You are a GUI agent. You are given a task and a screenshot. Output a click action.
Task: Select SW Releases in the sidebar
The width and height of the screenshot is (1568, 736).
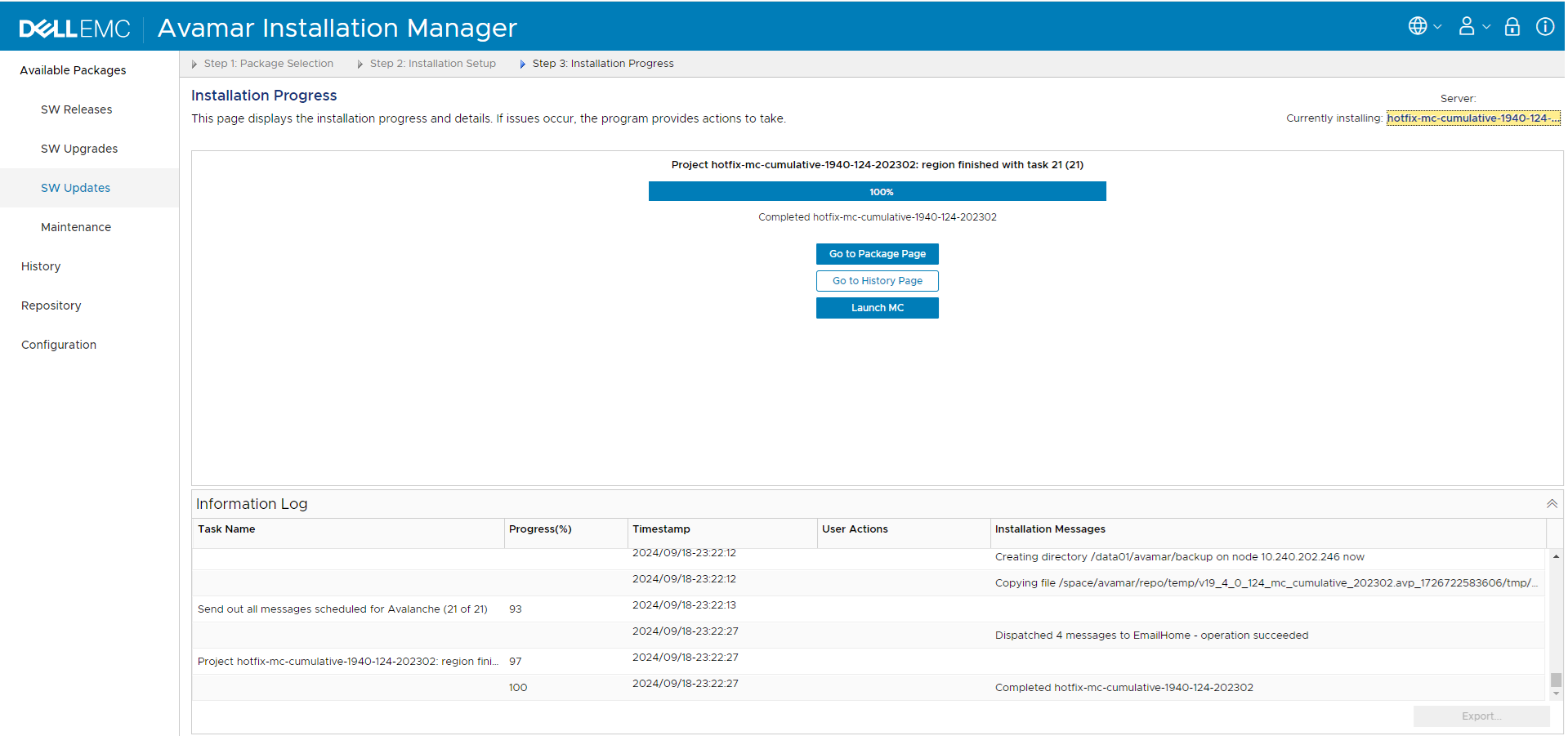[x=76, y=109]
